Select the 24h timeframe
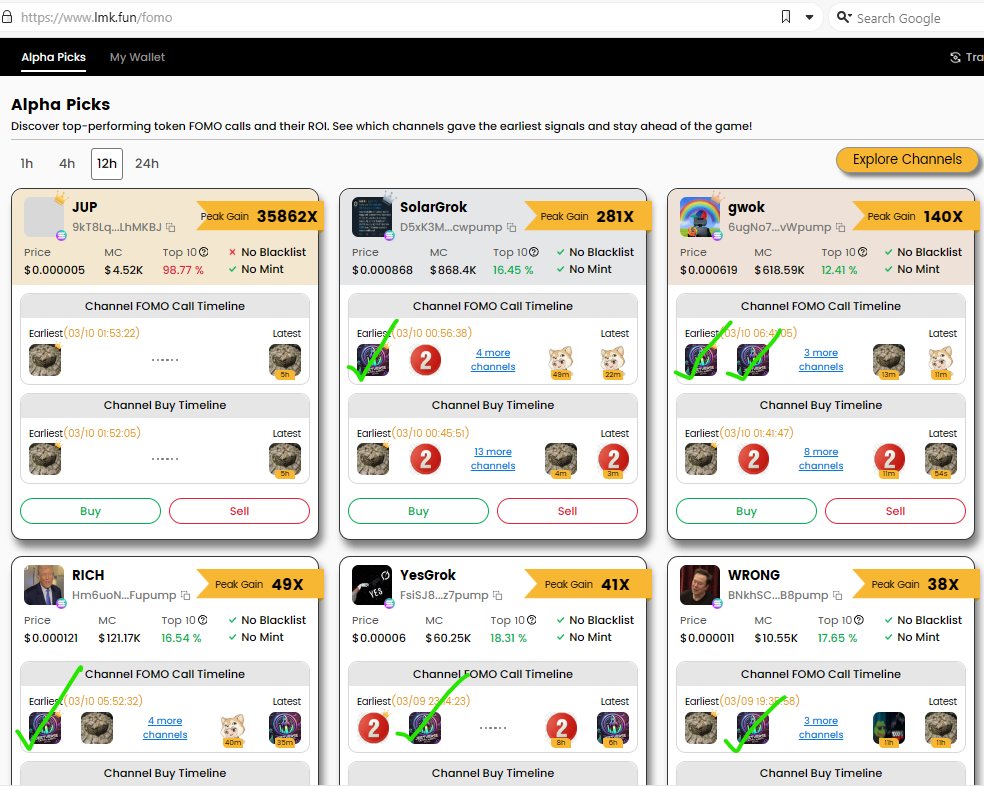 tap(147, 163)
